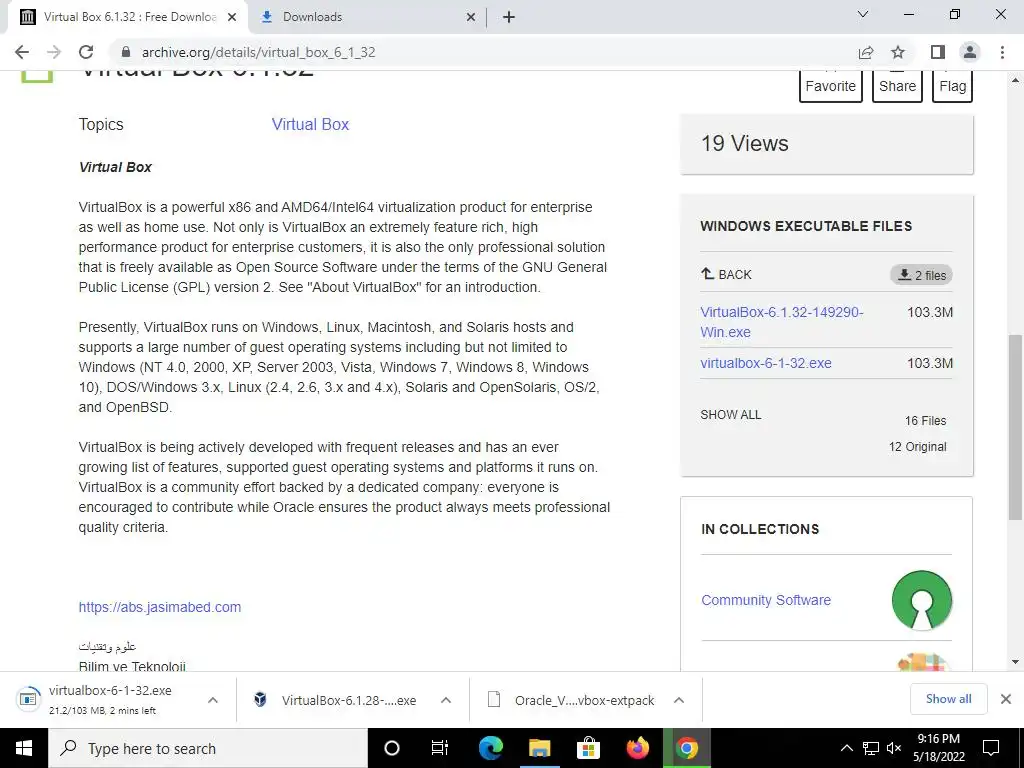The width and height of the screenshot is (1024, 768).
Task: Click SHOW ALL files
Action: (x=731, y=415)
